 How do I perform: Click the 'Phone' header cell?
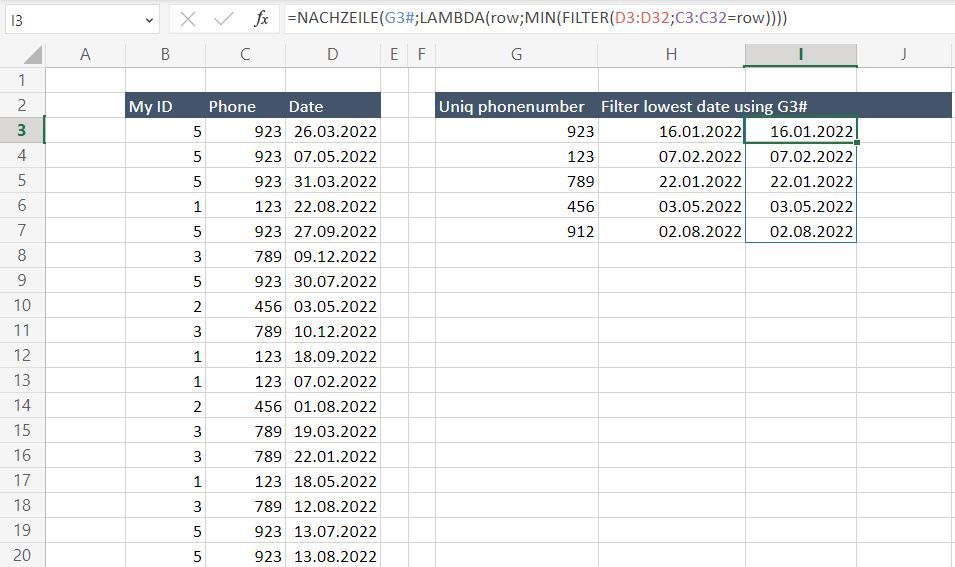[245, 105]
